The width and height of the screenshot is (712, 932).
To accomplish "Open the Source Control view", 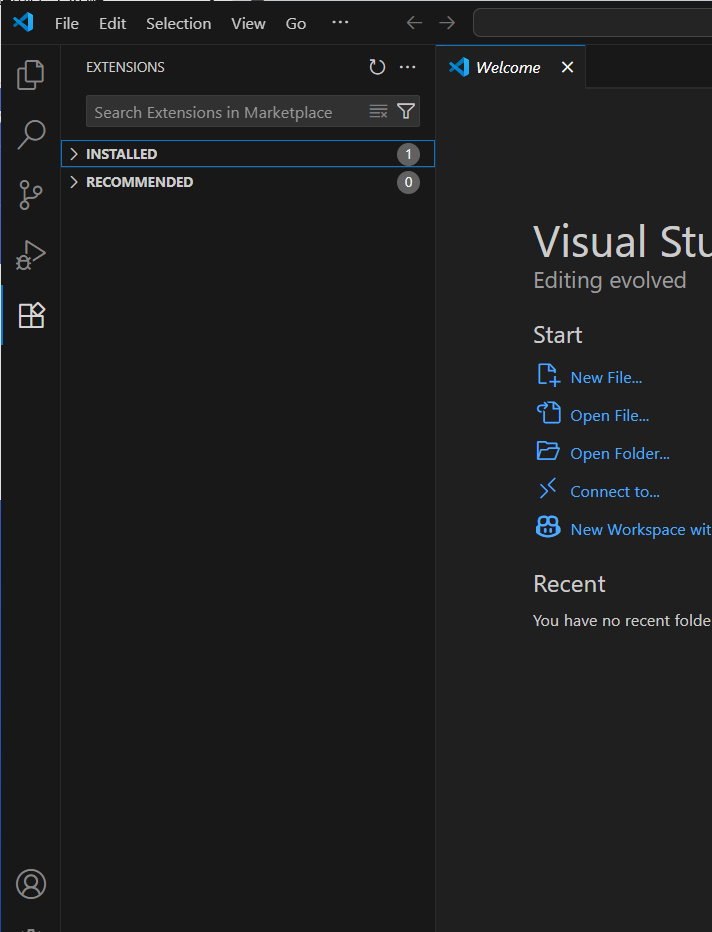I will [31, 195].
